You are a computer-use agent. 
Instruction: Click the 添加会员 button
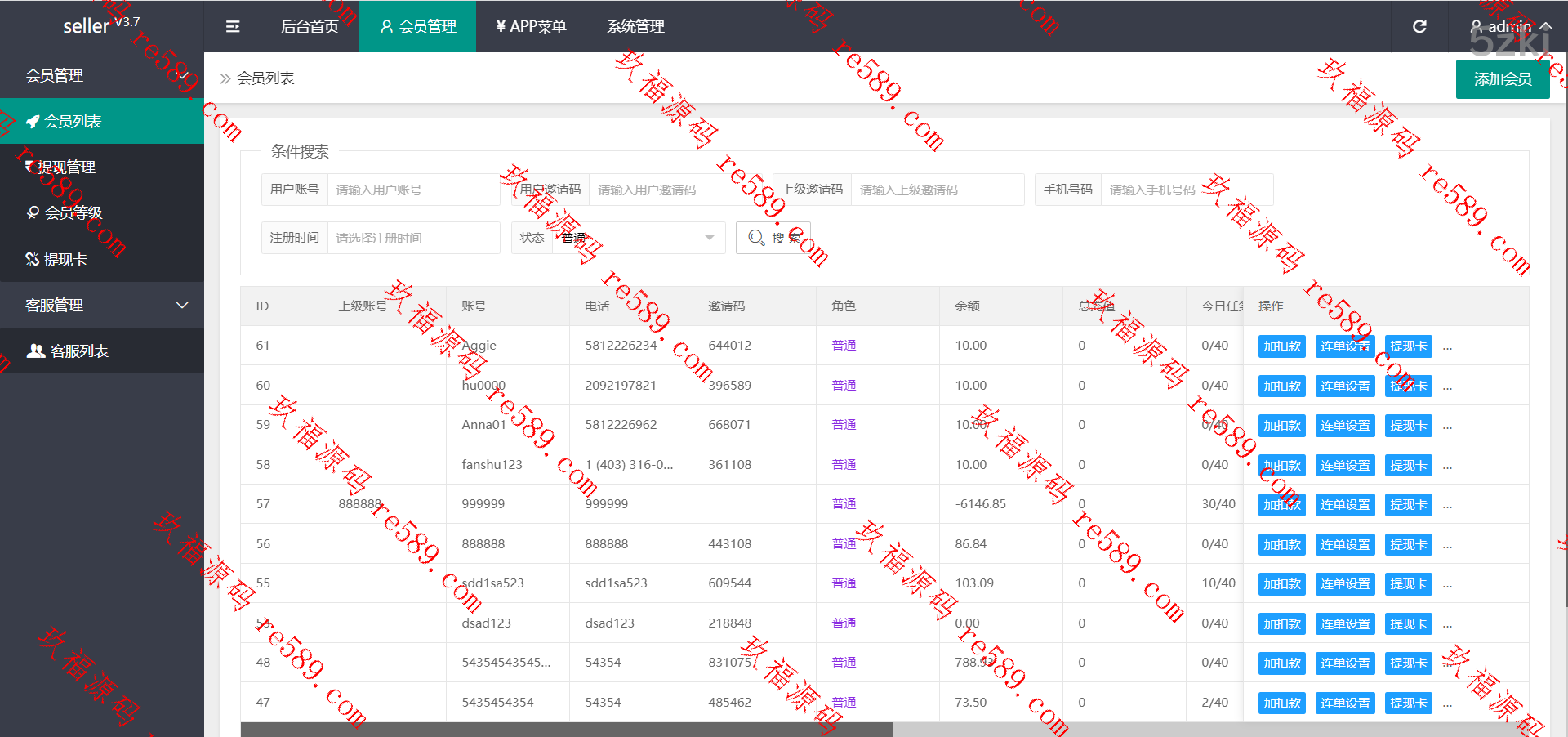pos(1502,79)
